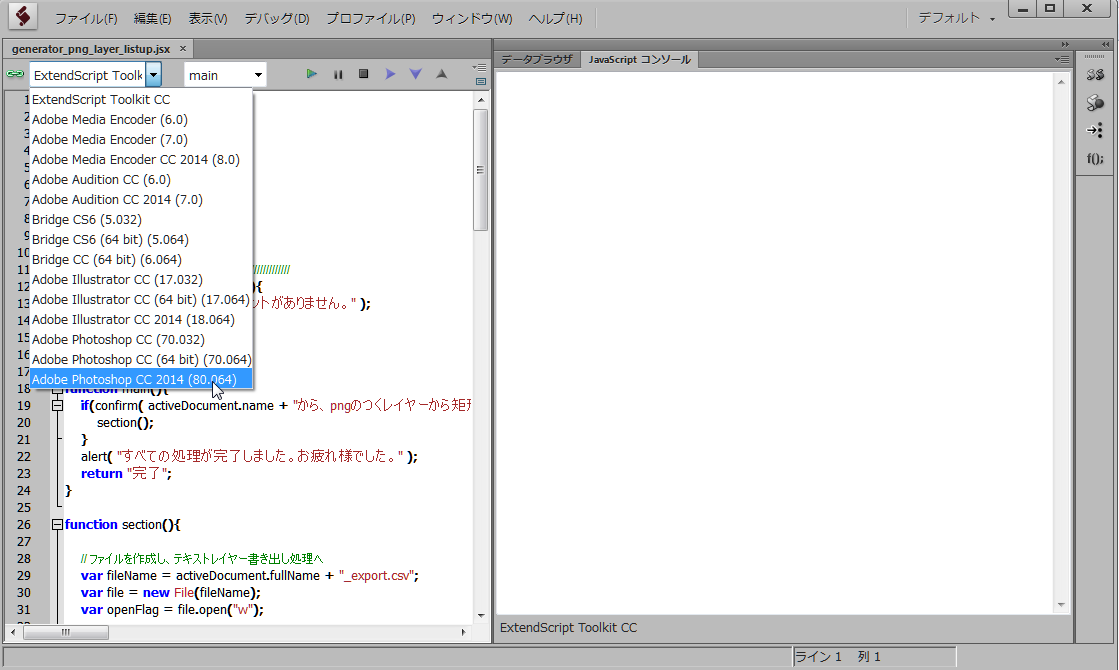Screen dimensions: 1119x670
Task: Switch to the データブラウザ tab
Action: coord(536,60)
